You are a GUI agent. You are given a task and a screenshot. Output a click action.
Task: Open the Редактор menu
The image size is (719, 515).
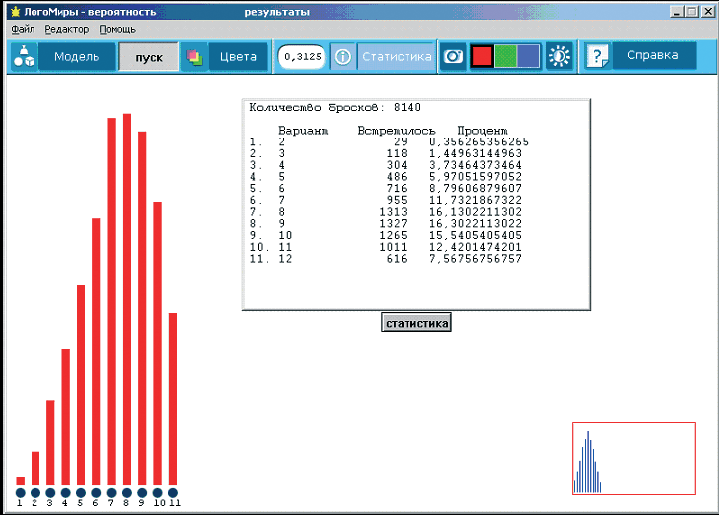(x=66, y=30)
